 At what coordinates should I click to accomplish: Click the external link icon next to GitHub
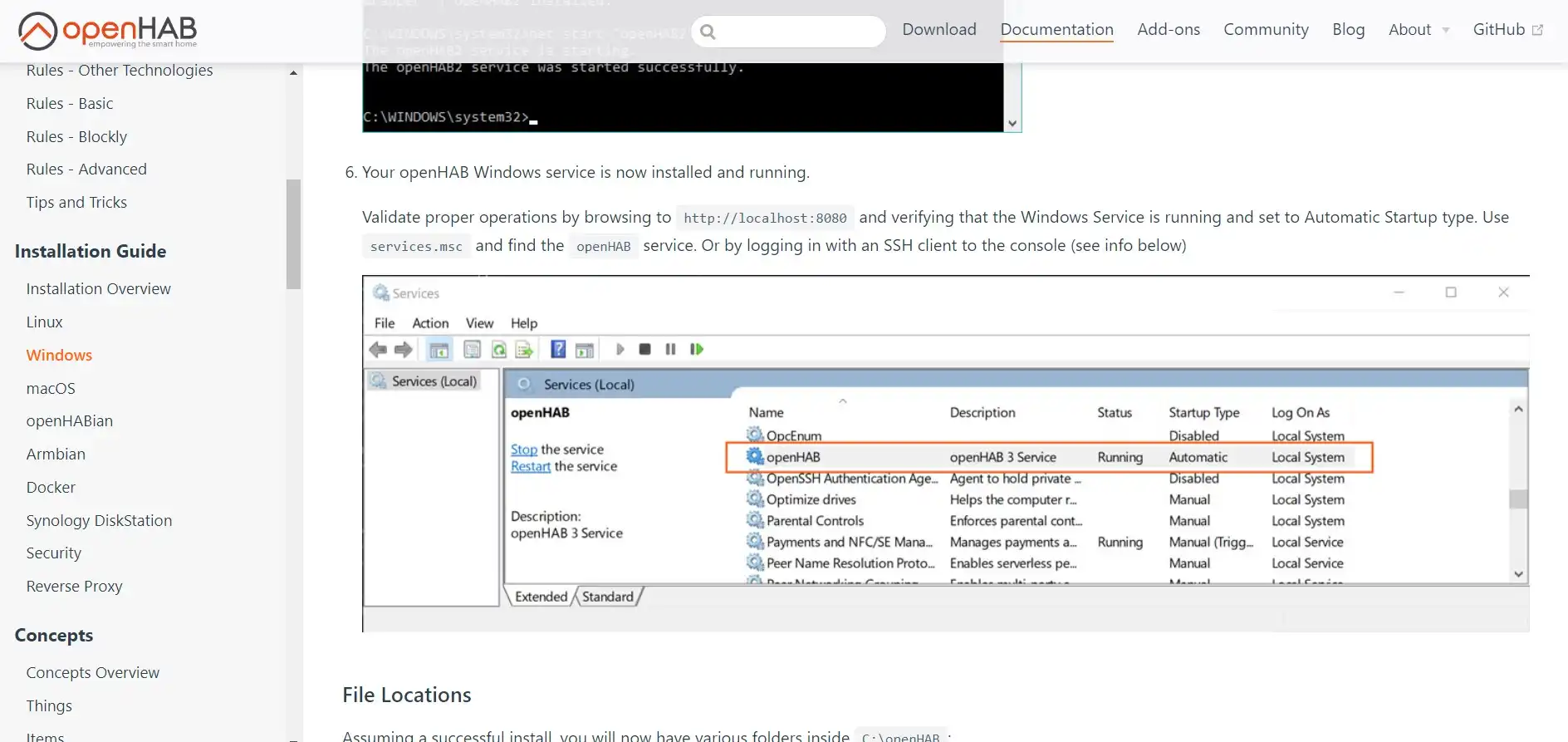coord(1538,30)
